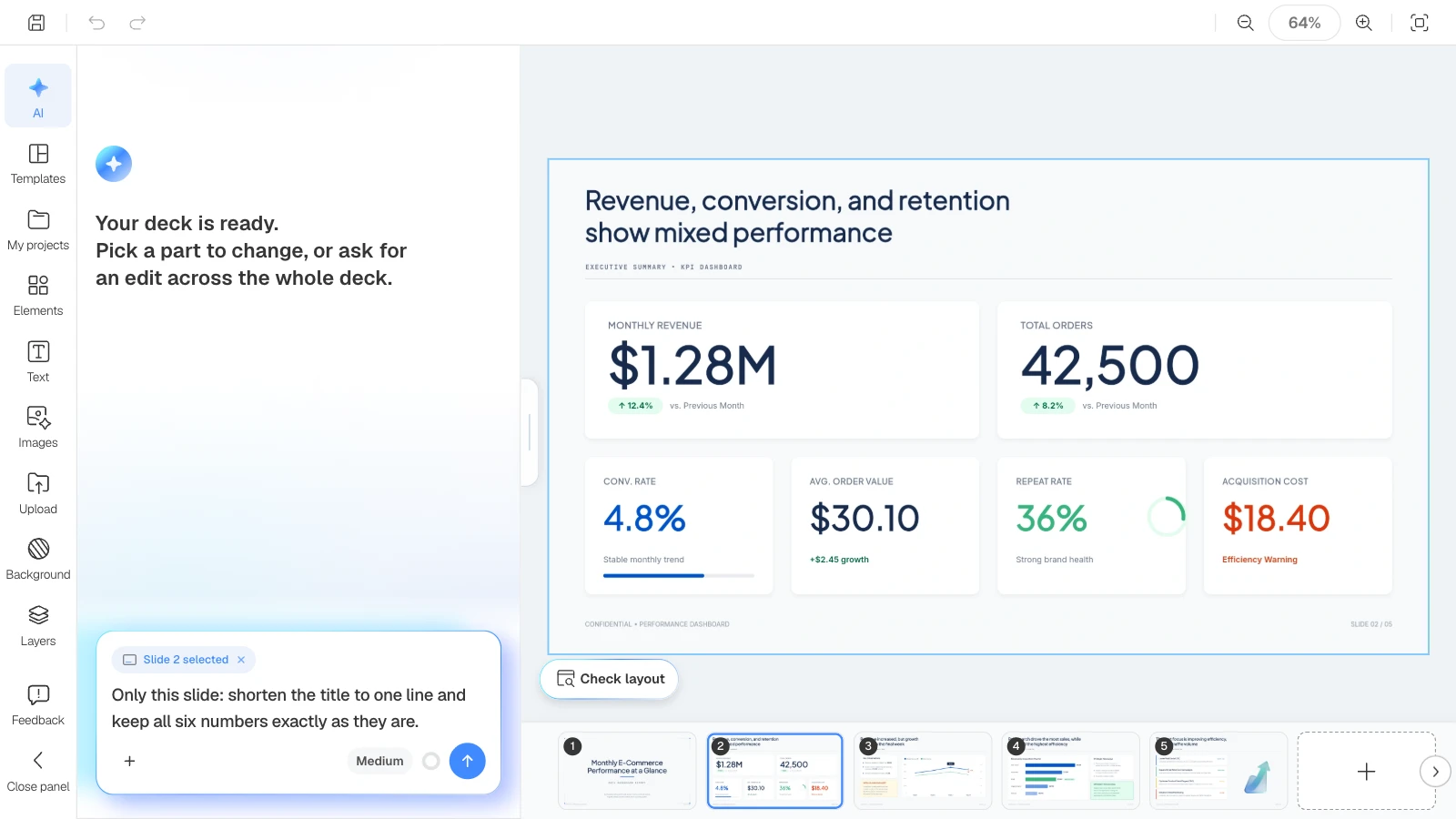Viewport: 1456px width, 819px height.
Task: Select the $1.28M monthly revenue value
Action: click(x=693, y=366)
